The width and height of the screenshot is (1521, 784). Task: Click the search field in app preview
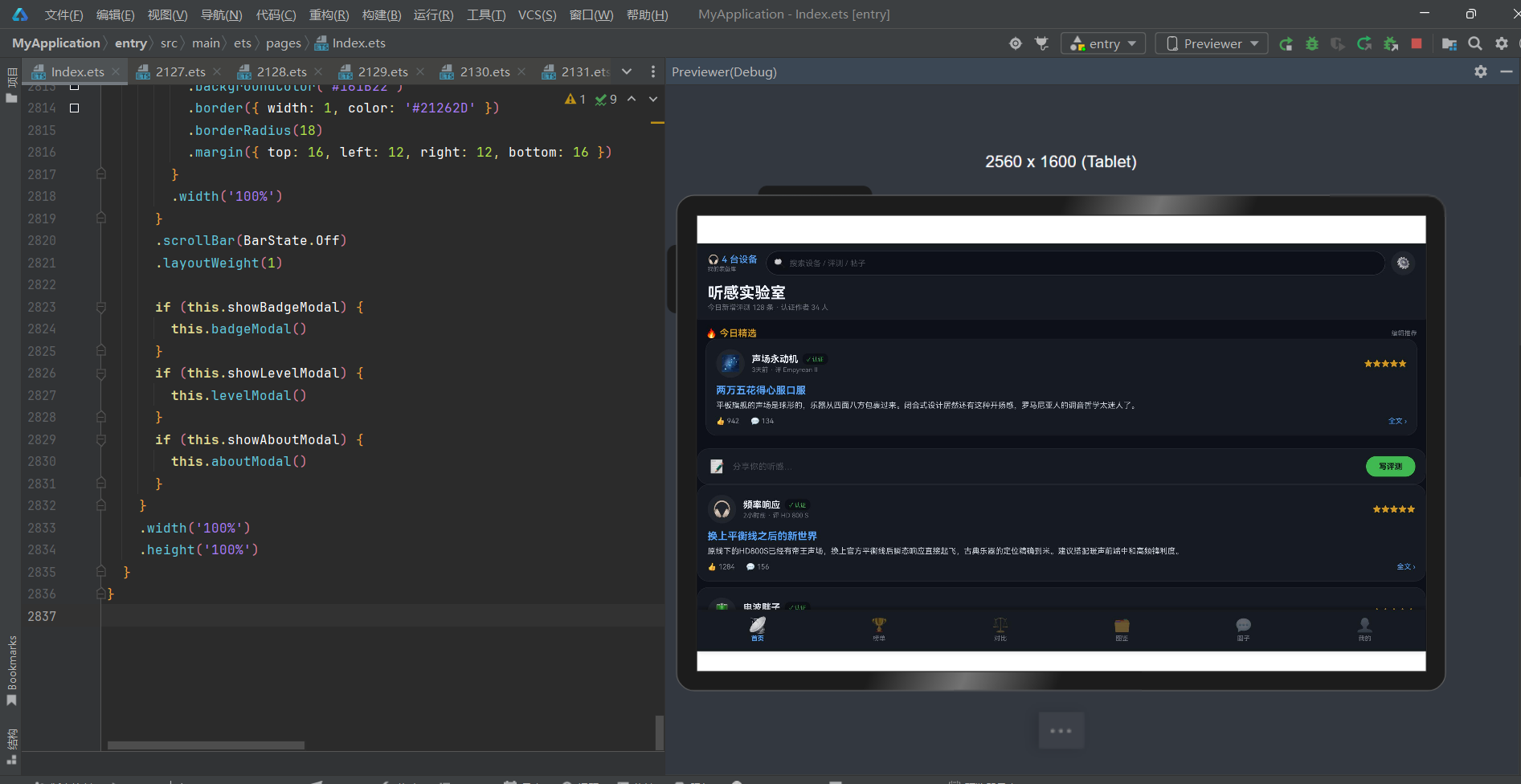(x=1075, y=263)
